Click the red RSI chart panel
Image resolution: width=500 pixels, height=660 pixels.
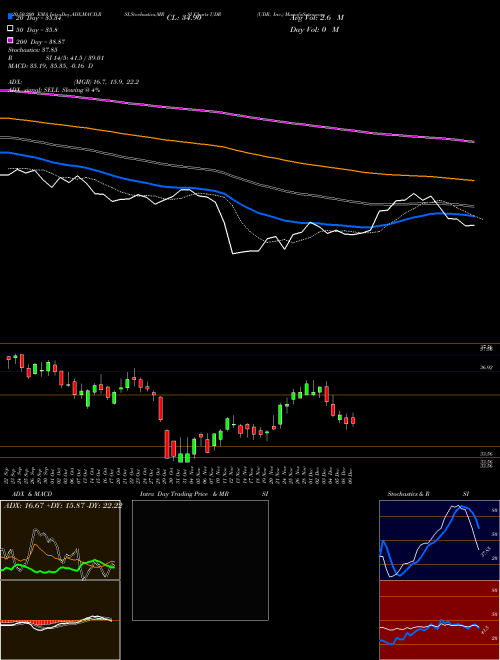pos(439,620)
